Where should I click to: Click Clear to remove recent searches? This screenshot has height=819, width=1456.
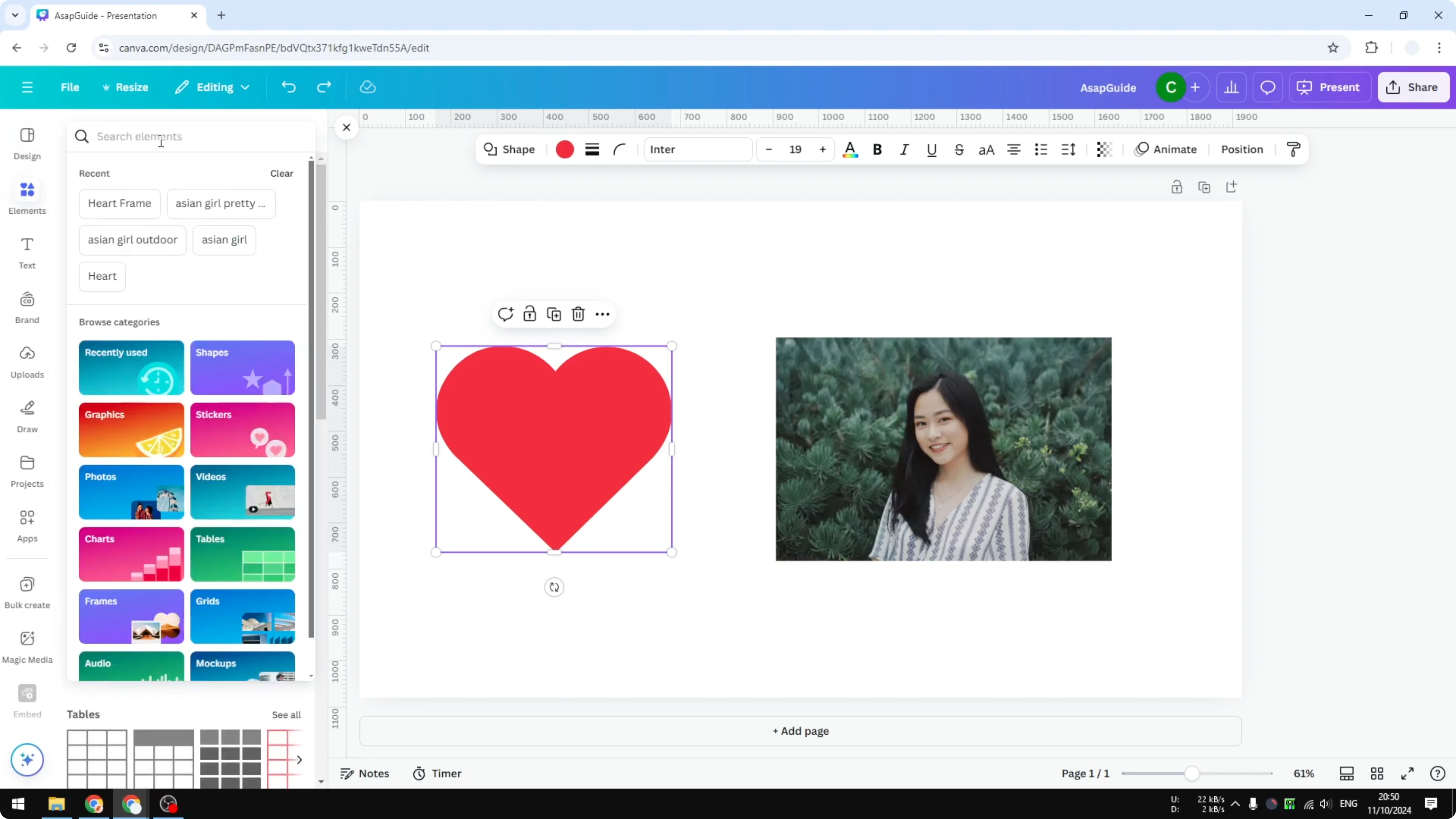point(281,174)
